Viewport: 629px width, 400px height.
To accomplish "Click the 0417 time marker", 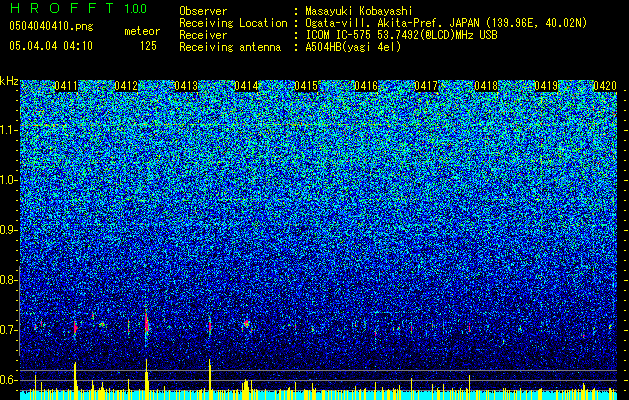I will click(x=426, y=86).
